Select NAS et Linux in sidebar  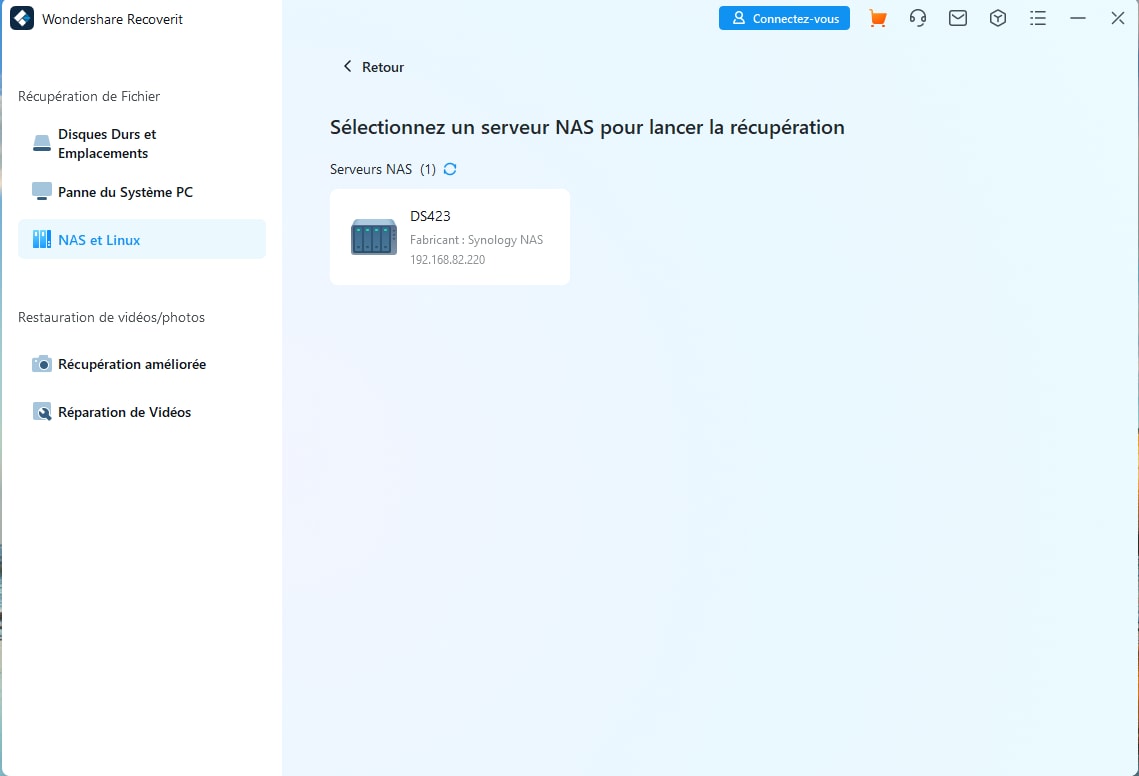tap(142, 240)
